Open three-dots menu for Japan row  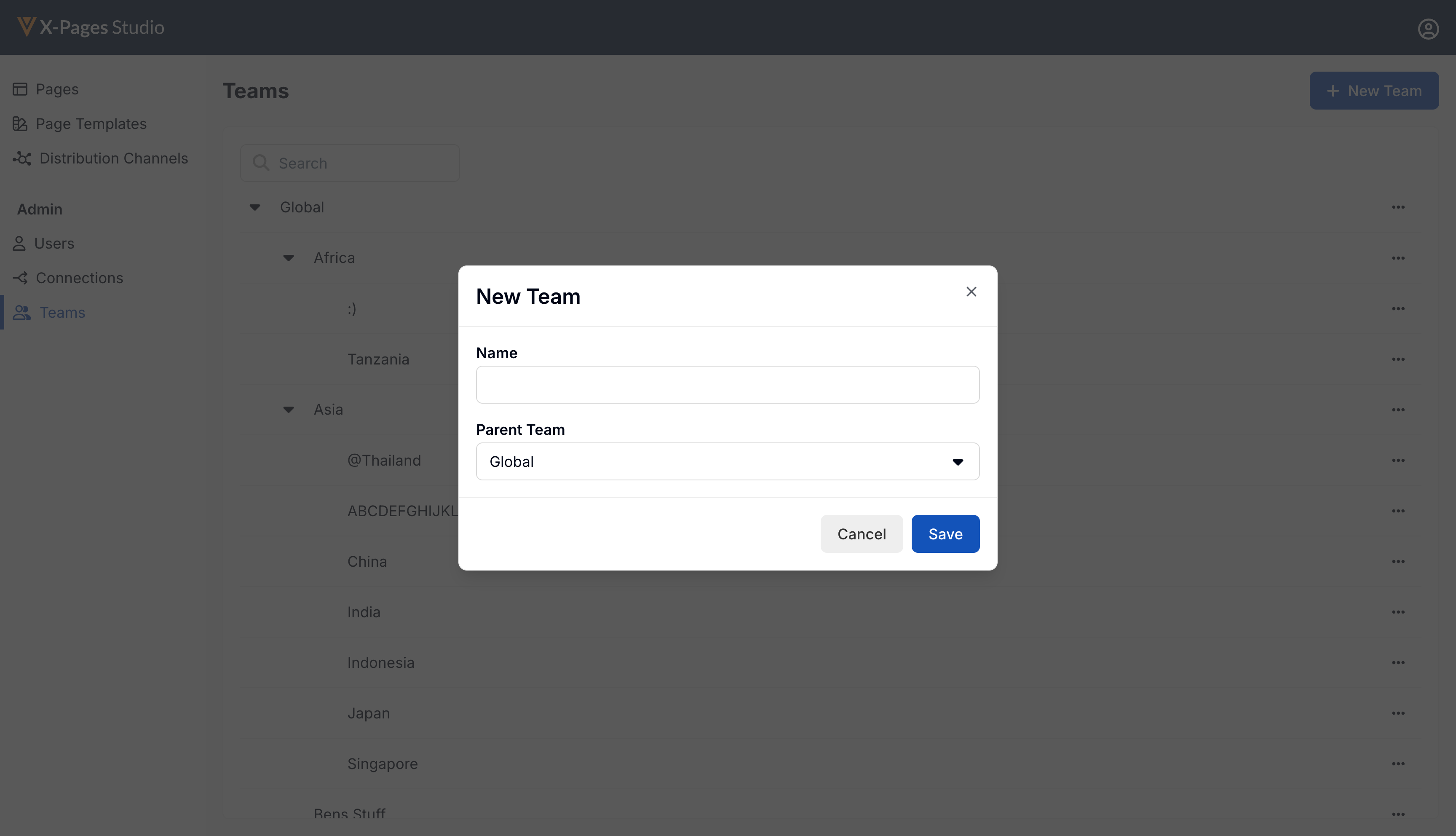[x=1398, y=713]
